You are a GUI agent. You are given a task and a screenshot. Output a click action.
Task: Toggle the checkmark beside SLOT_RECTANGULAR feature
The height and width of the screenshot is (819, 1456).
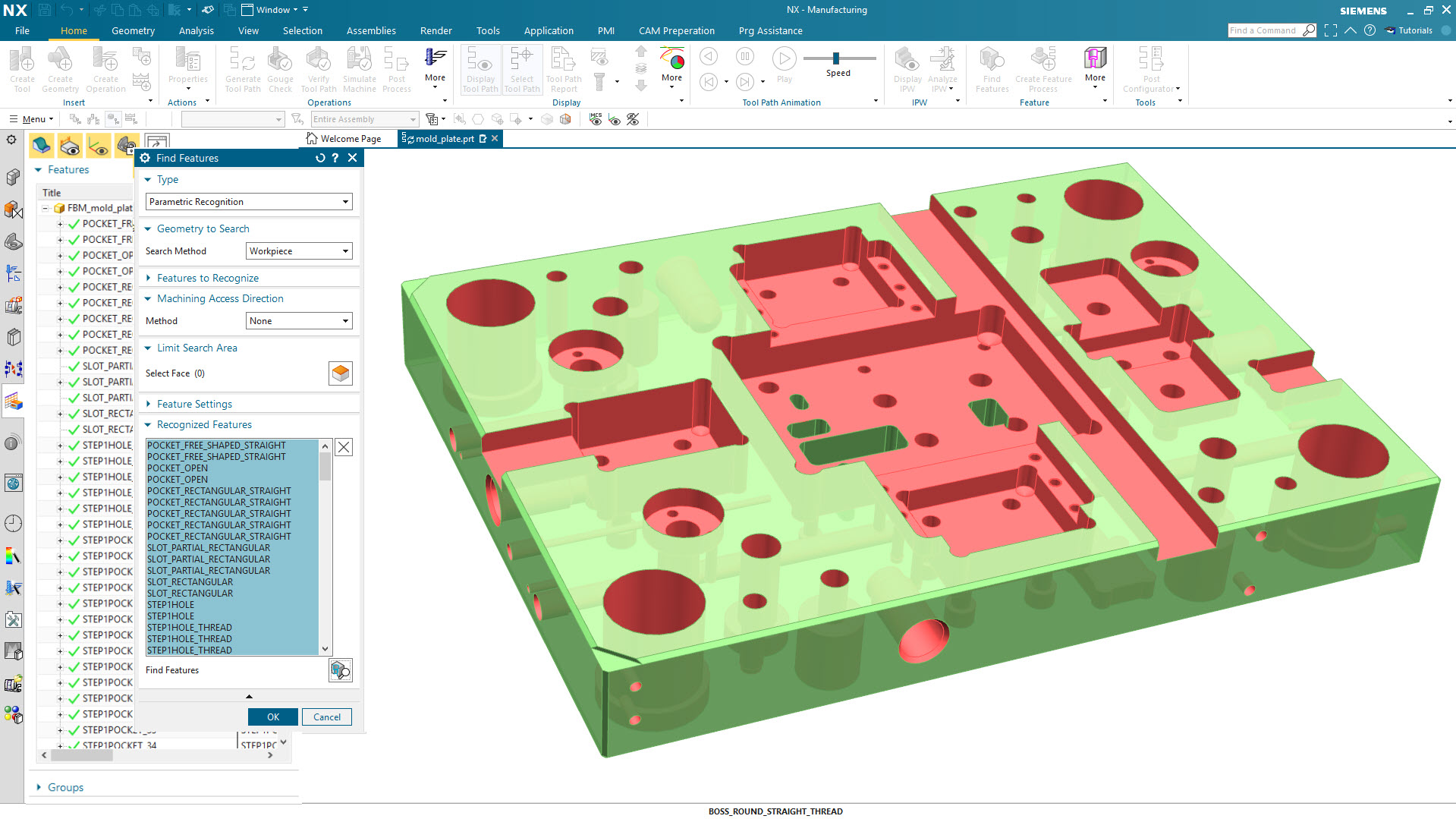coord(74,413)
